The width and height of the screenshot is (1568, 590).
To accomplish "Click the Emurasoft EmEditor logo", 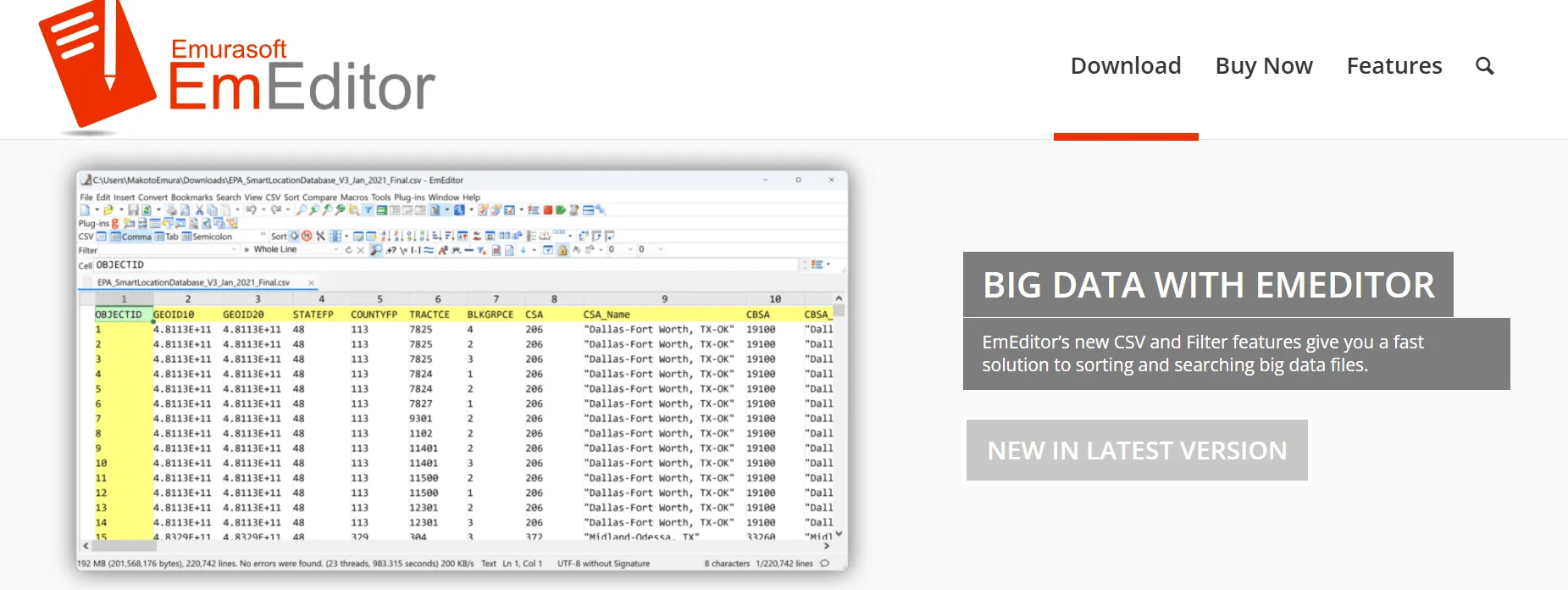I will coord(237,68).
